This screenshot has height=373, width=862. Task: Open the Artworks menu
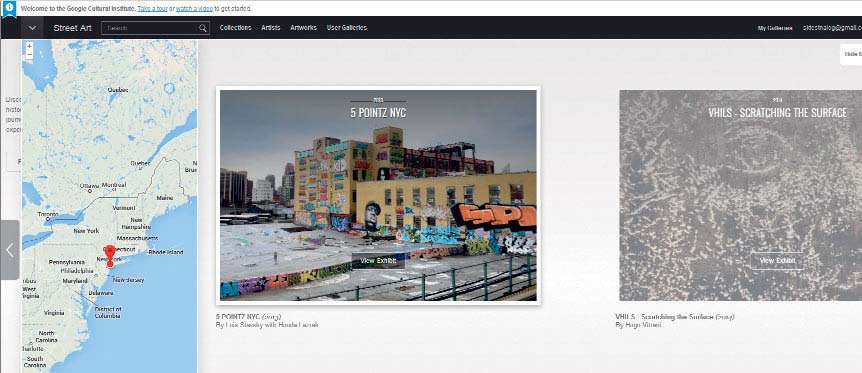[303, 28]
